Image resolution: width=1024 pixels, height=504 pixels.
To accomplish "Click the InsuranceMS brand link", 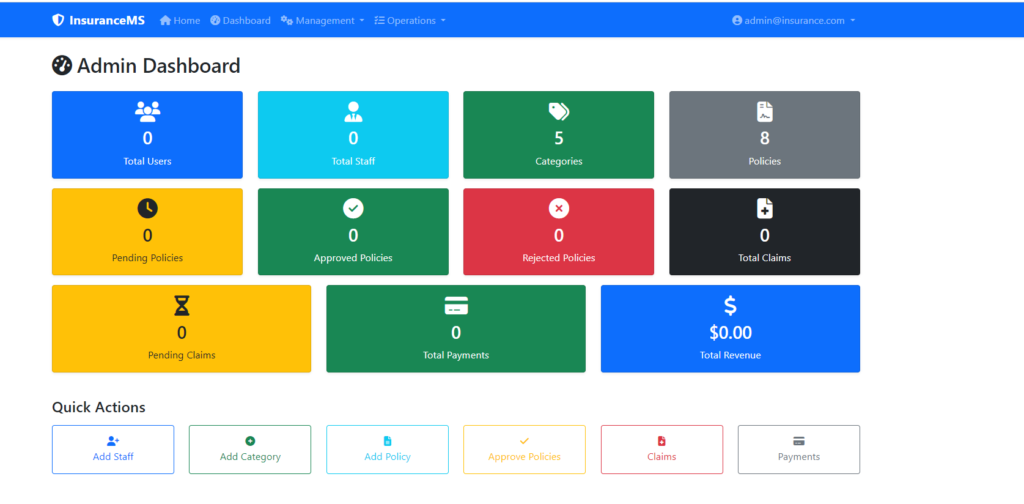I will coord(99,20).
